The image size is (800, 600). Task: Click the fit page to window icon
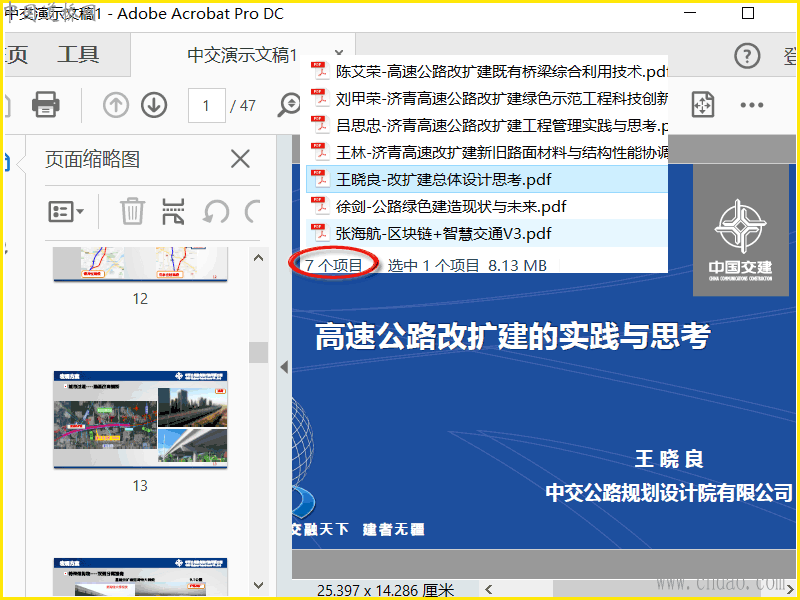703,105
